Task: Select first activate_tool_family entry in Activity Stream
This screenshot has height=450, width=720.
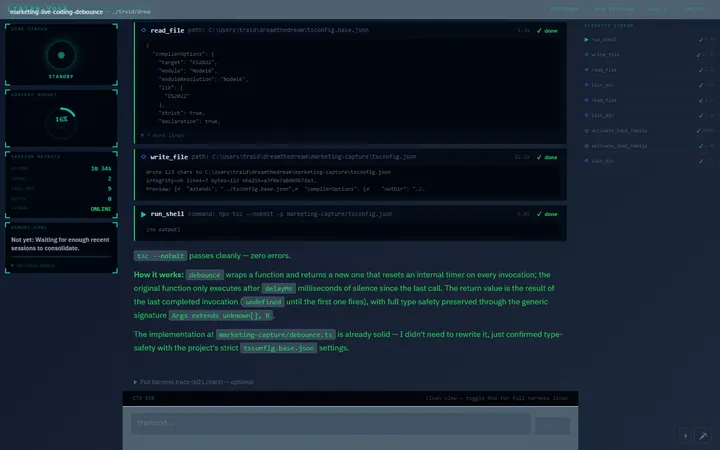Action: (x=651, y=131)
